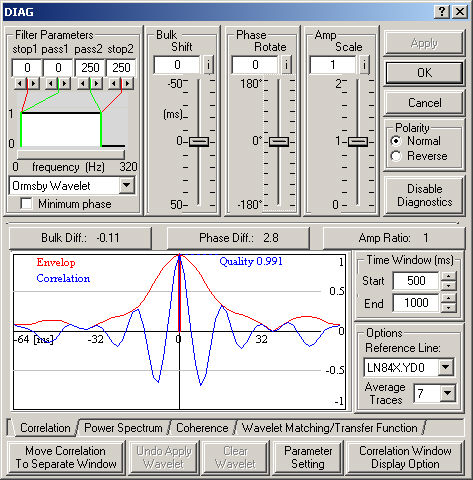Select Normal polarity
This screenshot has width=473, height=480.
click(396, 141)
